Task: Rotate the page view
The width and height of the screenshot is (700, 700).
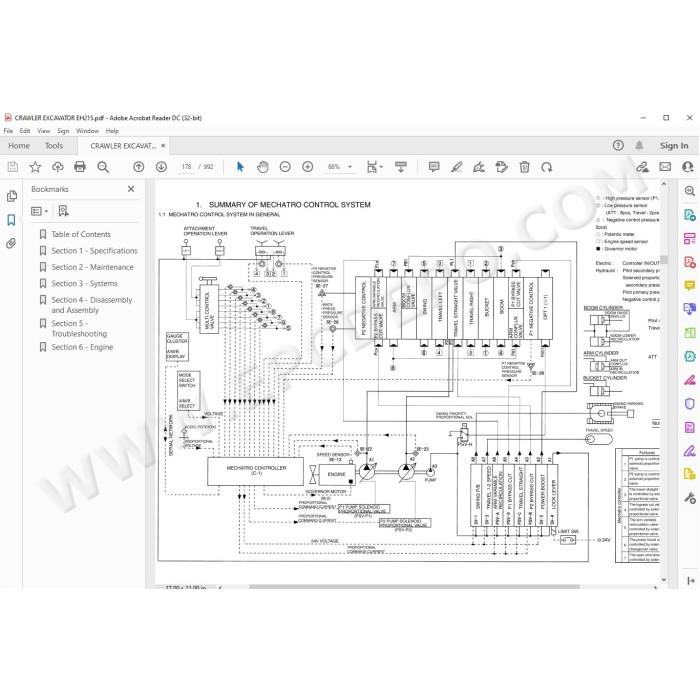Action: point(547,167)
